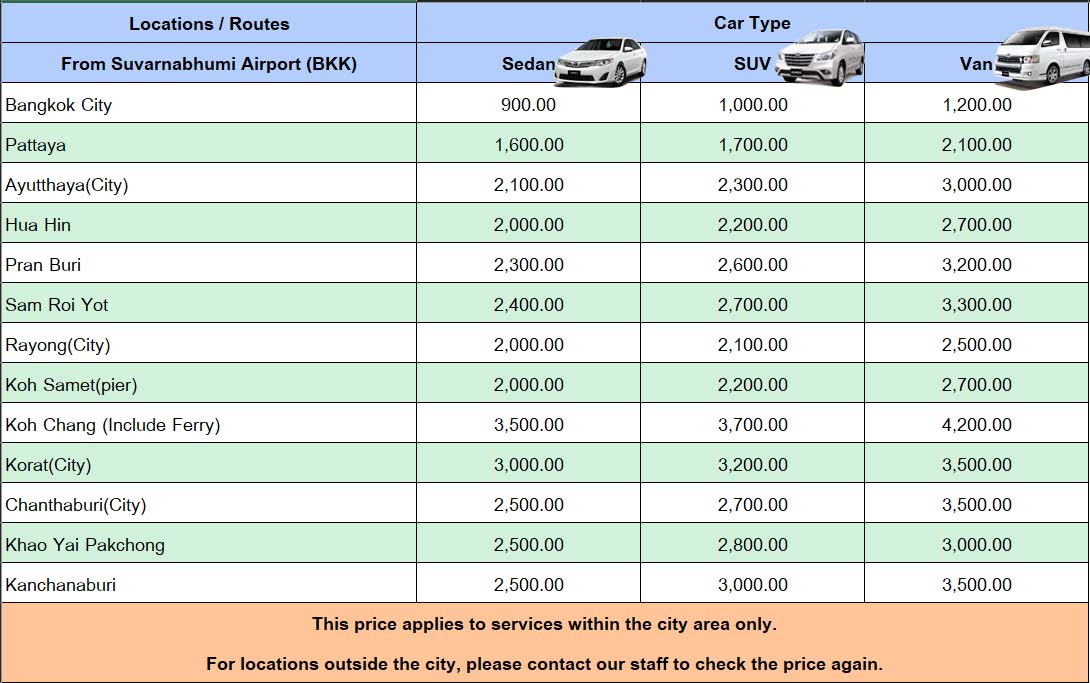The width and height of the screenshot is (1090, 683).
Task: Click Sam Roi Yot van price 3,300.00
Action: click(976, 305)
